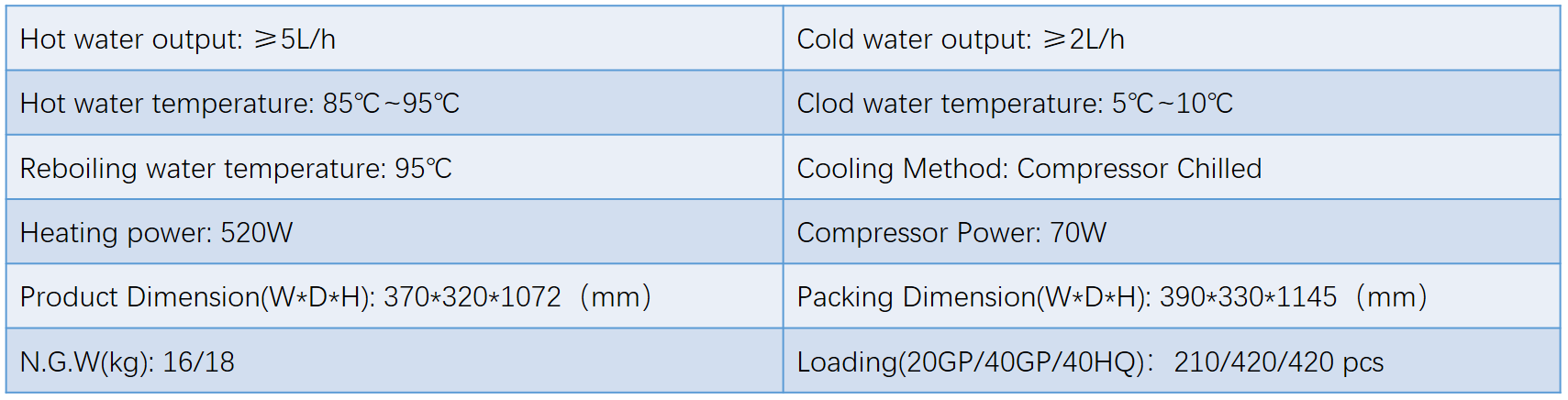Select the Reboiling water temperature cell

coord(395,168)
